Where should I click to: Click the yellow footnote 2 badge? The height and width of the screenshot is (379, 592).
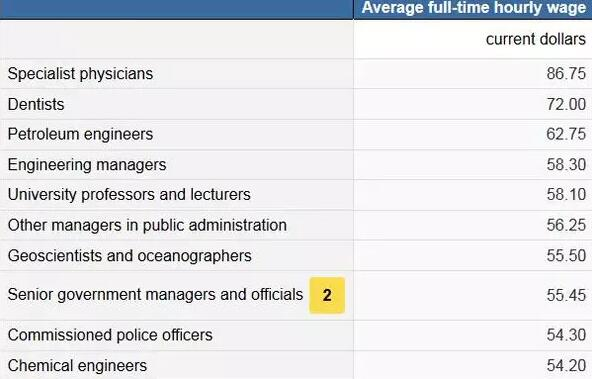(327, 295)
